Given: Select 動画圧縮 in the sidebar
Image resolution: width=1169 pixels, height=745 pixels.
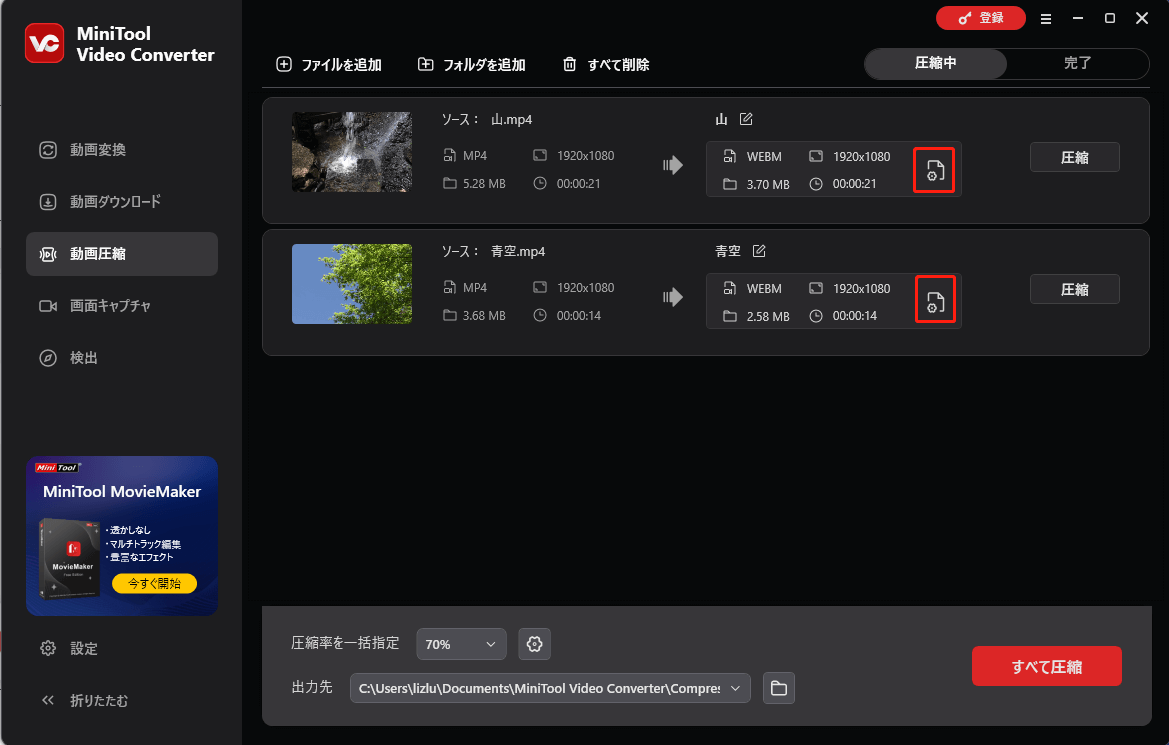Looking at the screenshot, I should [122, 254].
